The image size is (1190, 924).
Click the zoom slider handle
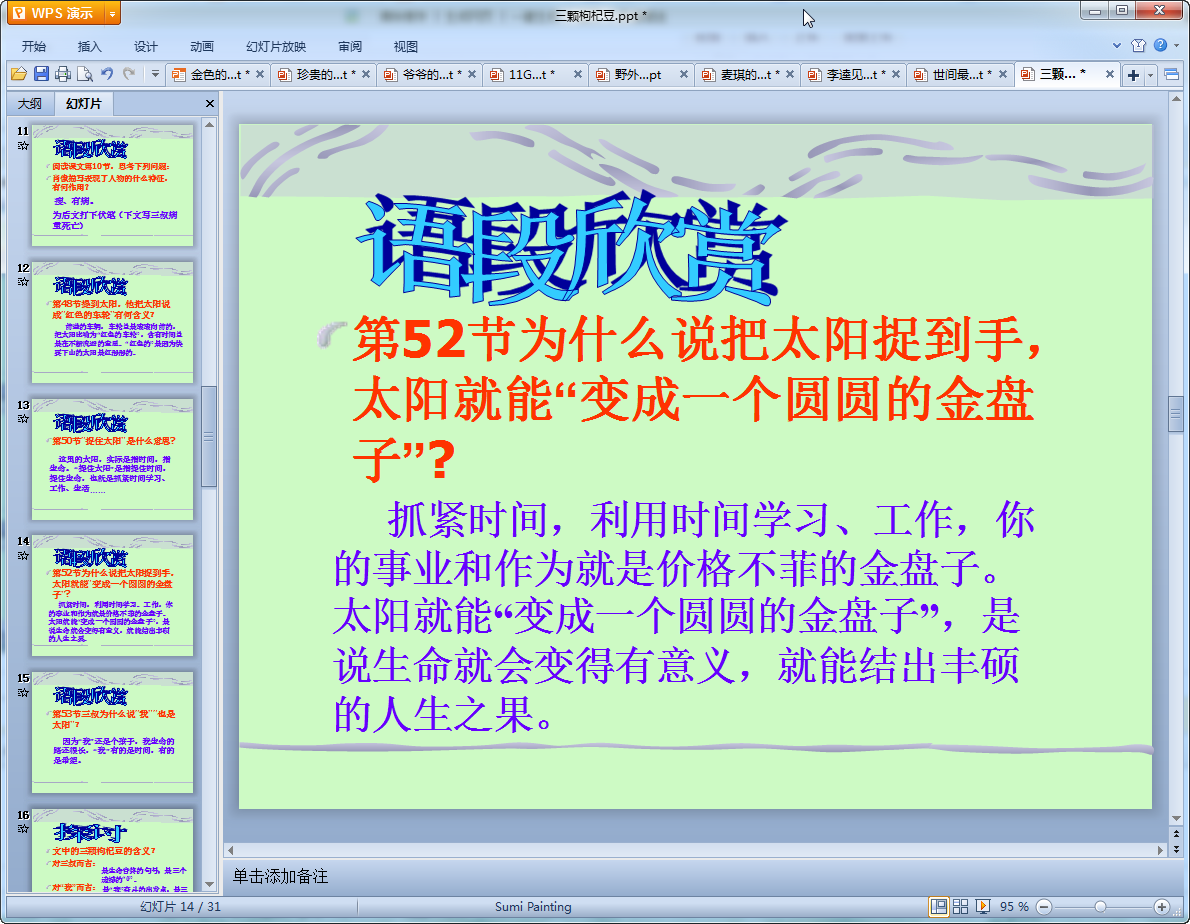[1100, 907]
